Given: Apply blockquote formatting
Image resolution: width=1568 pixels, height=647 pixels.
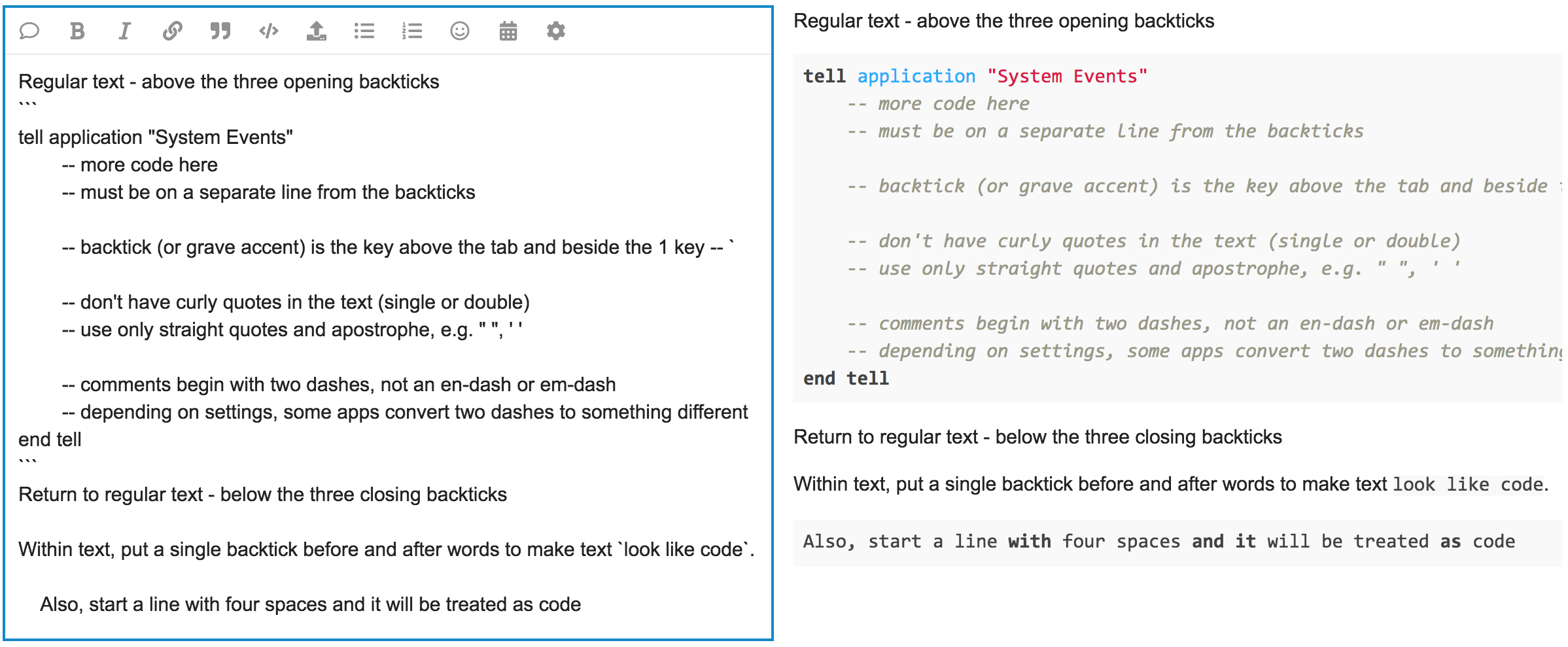Looking at the screenshot, I should 220,31.
